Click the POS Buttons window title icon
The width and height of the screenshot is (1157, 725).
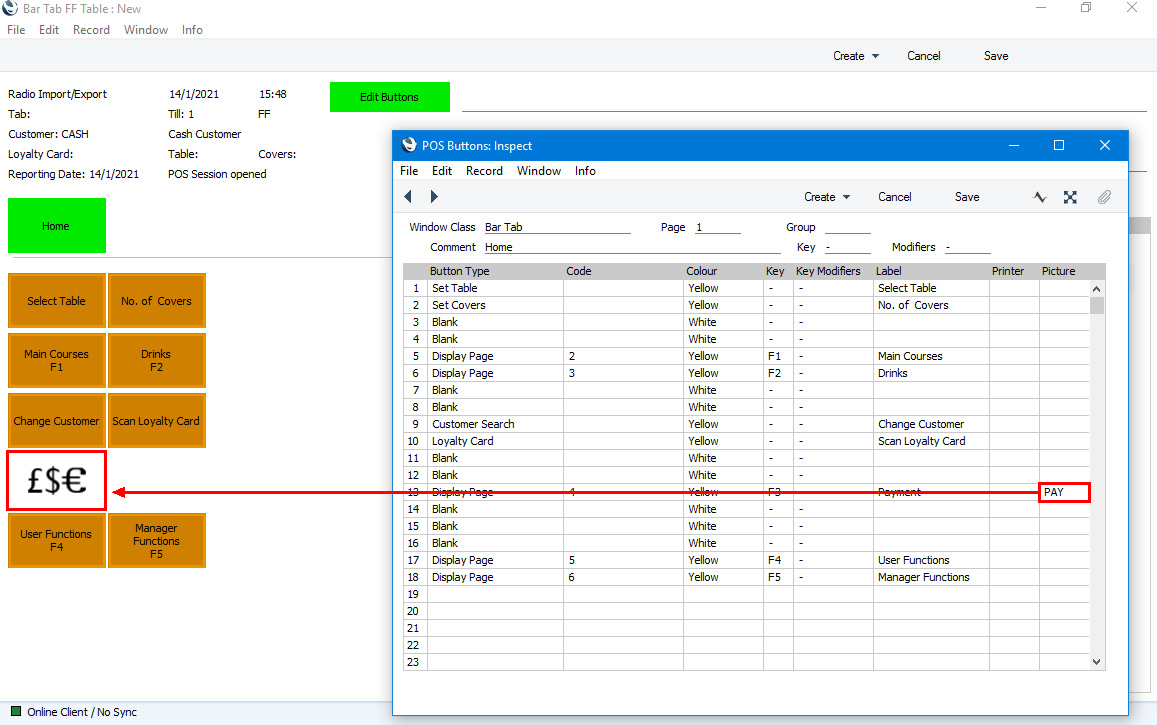click(x=409, y=145)
